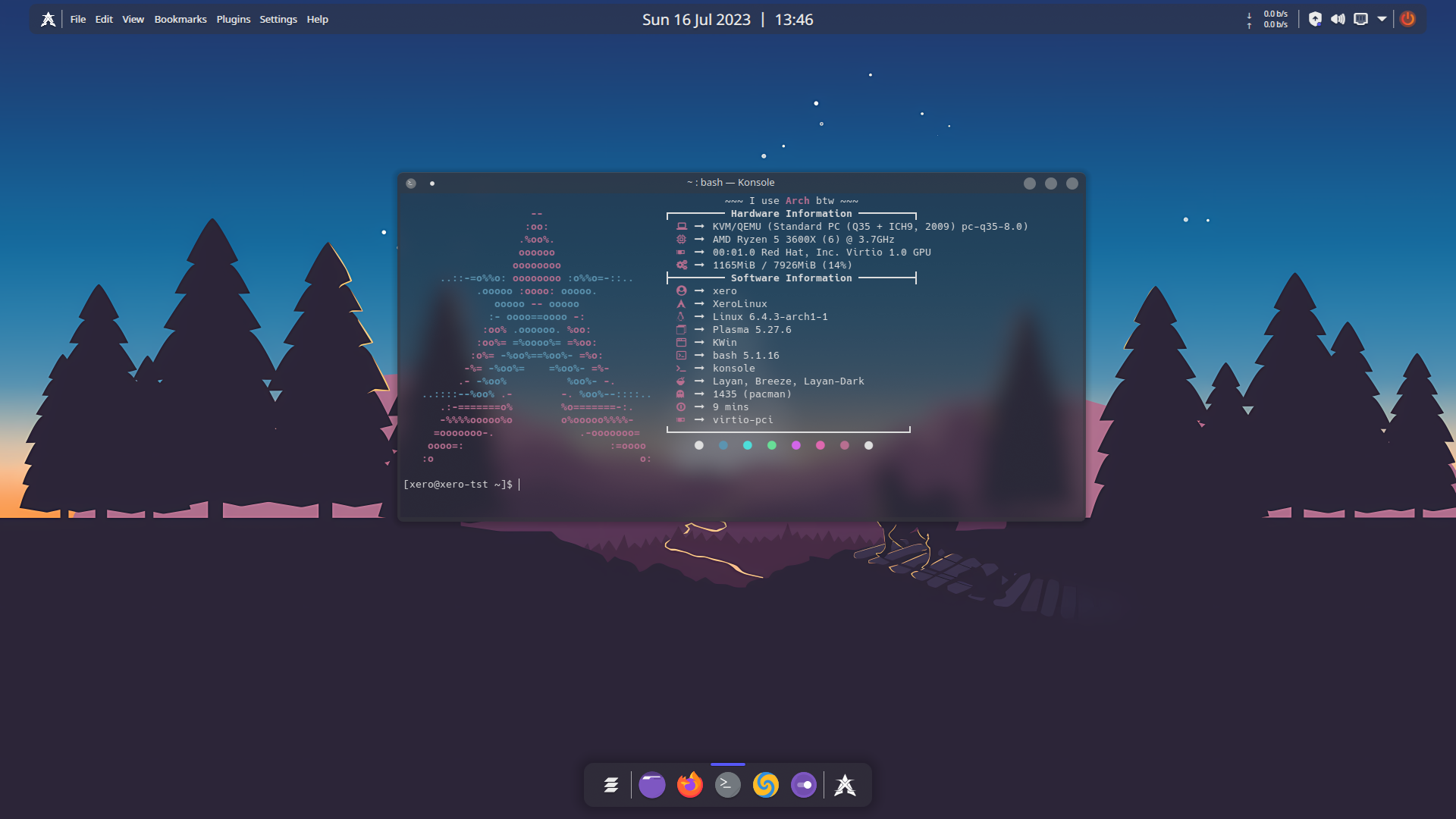Click the pin dot button in Konsole title bar
This screenshot has width=1456, height=819.
point(432,183)
